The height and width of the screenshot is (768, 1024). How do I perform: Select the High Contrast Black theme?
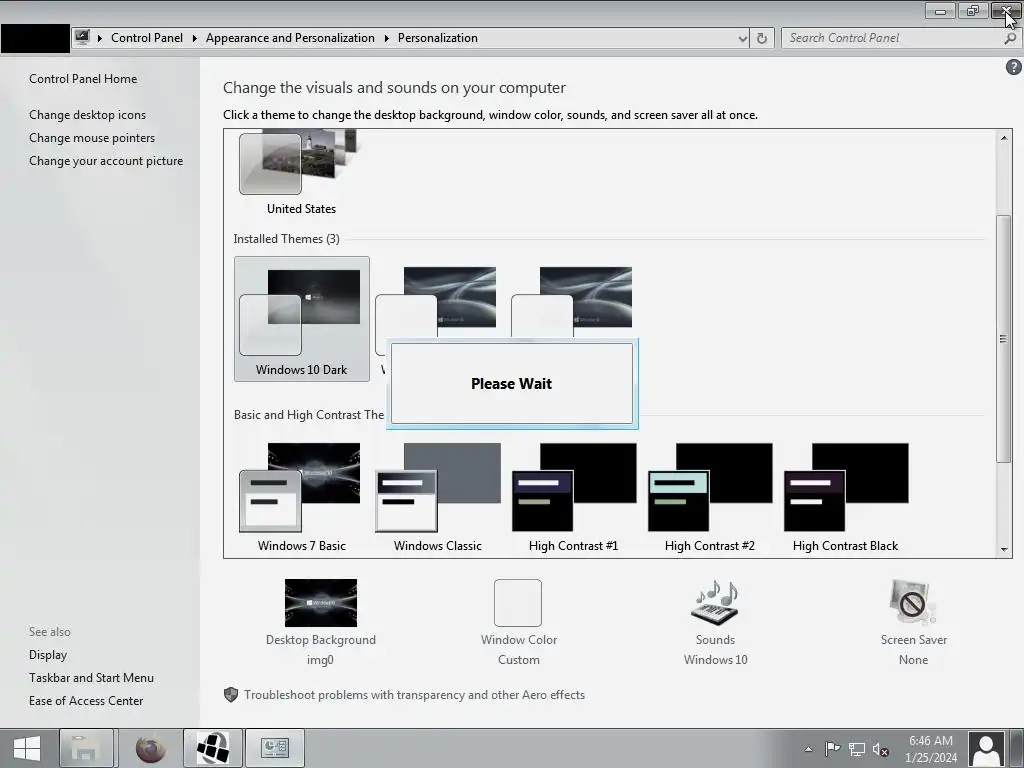(845, 498)
